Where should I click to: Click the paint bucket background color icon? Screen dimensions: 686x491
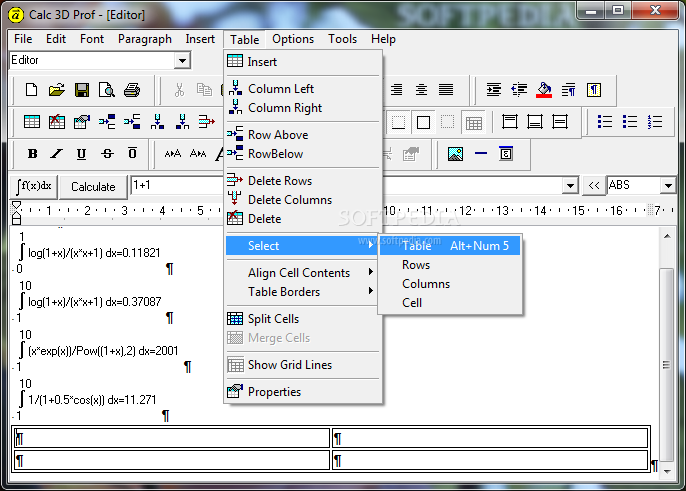pyautogui.click(x=544, y=90)
